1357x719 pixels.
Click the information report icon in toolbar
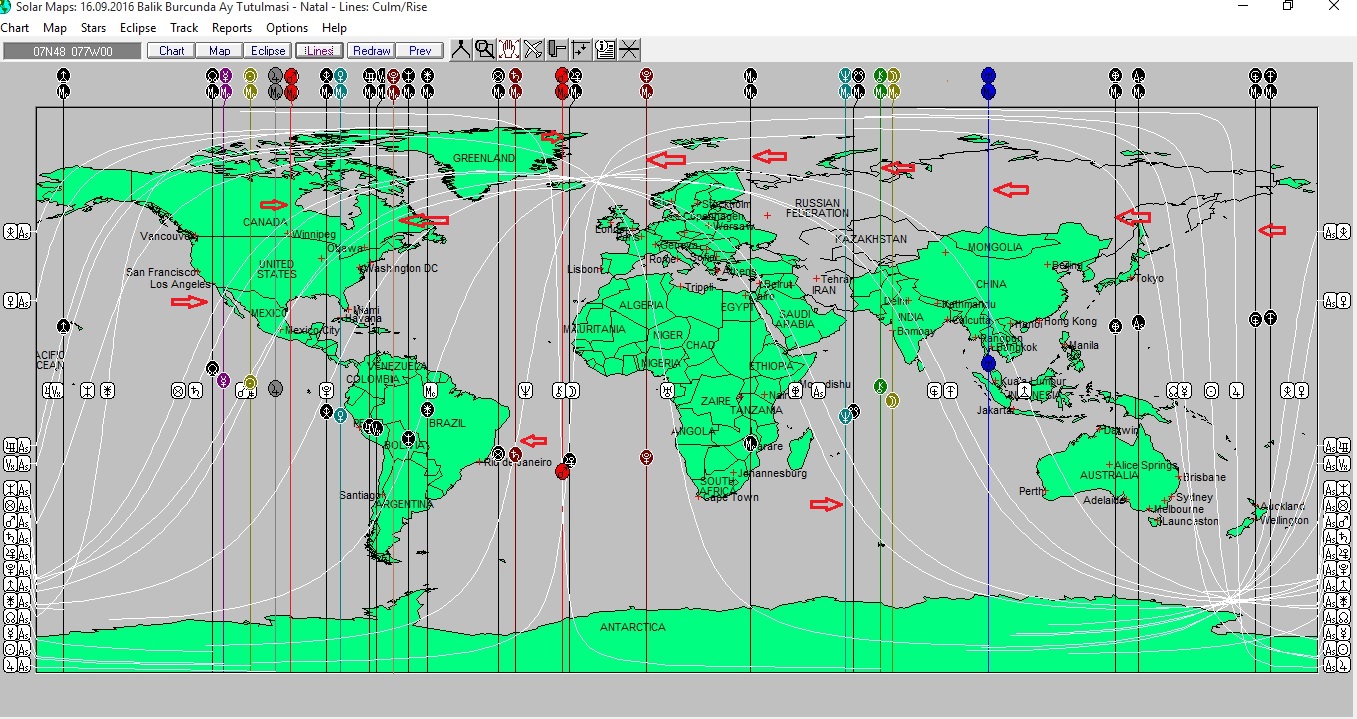(605, 50)
